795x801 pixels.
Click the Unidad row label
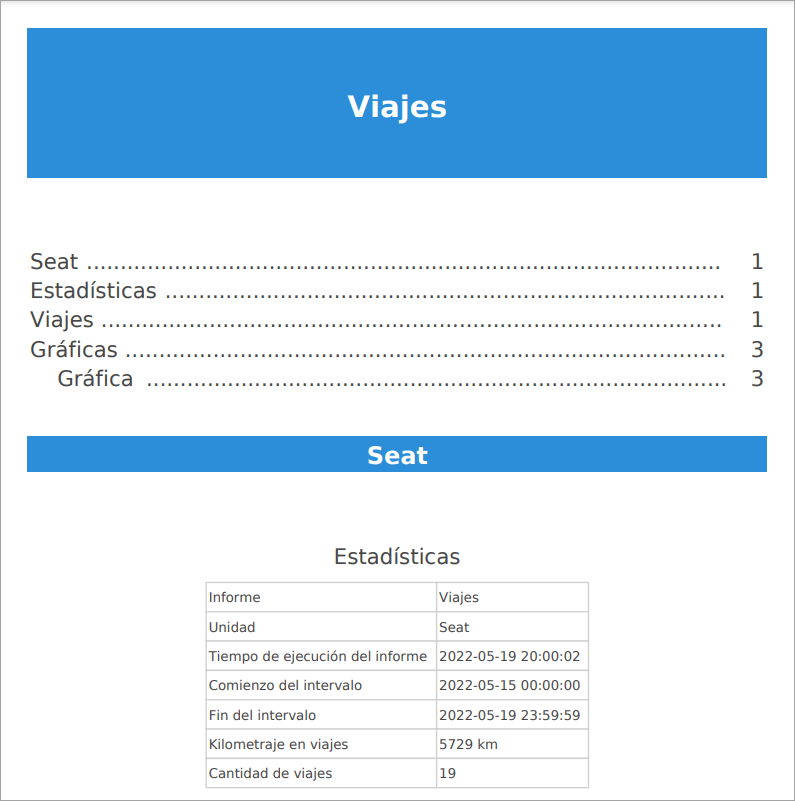pyautogui.click(x=232, y=627)
